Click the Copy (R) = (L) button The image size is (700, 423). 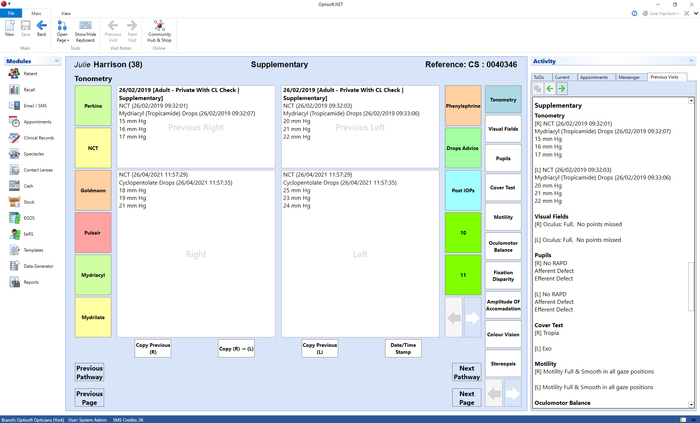coord(236,348)
